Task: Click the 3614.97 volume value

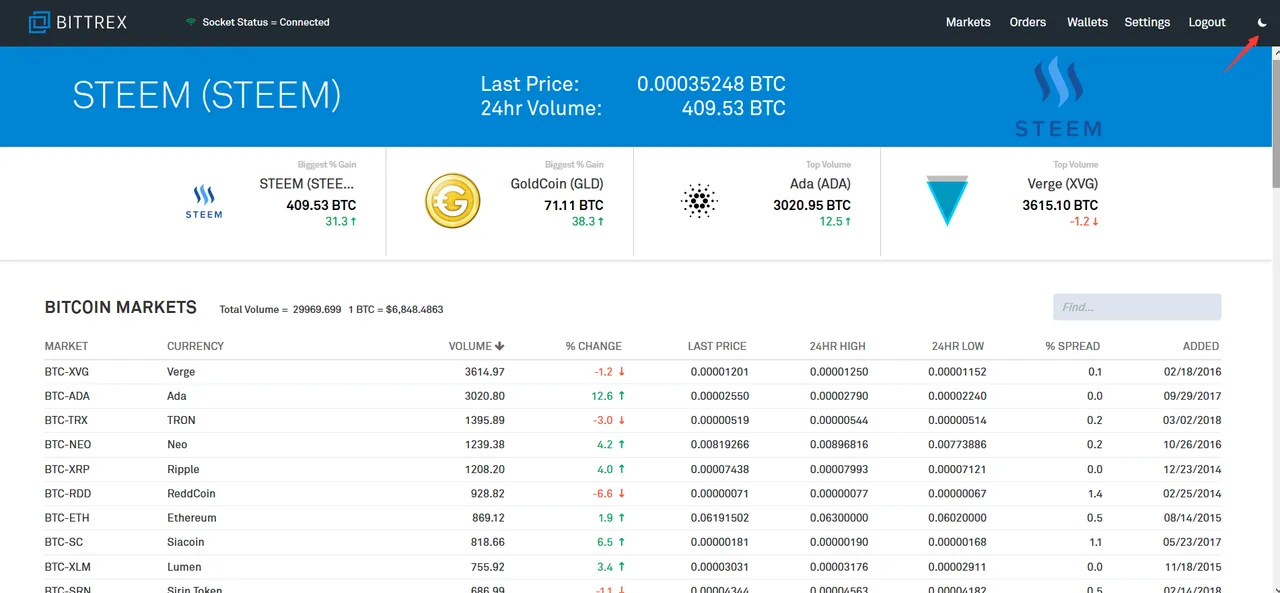Action: pos(485,372)
